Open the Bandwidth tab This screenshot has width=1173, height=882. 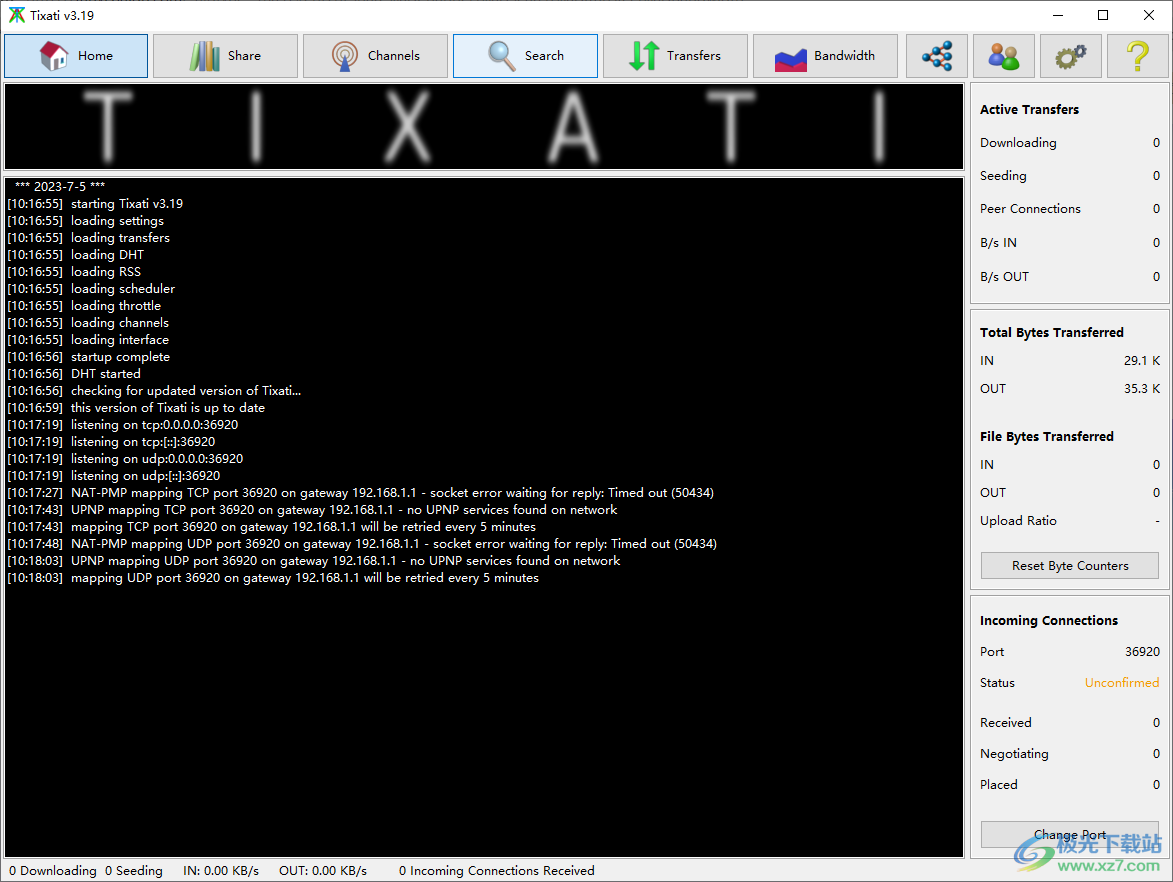(825, 55)
